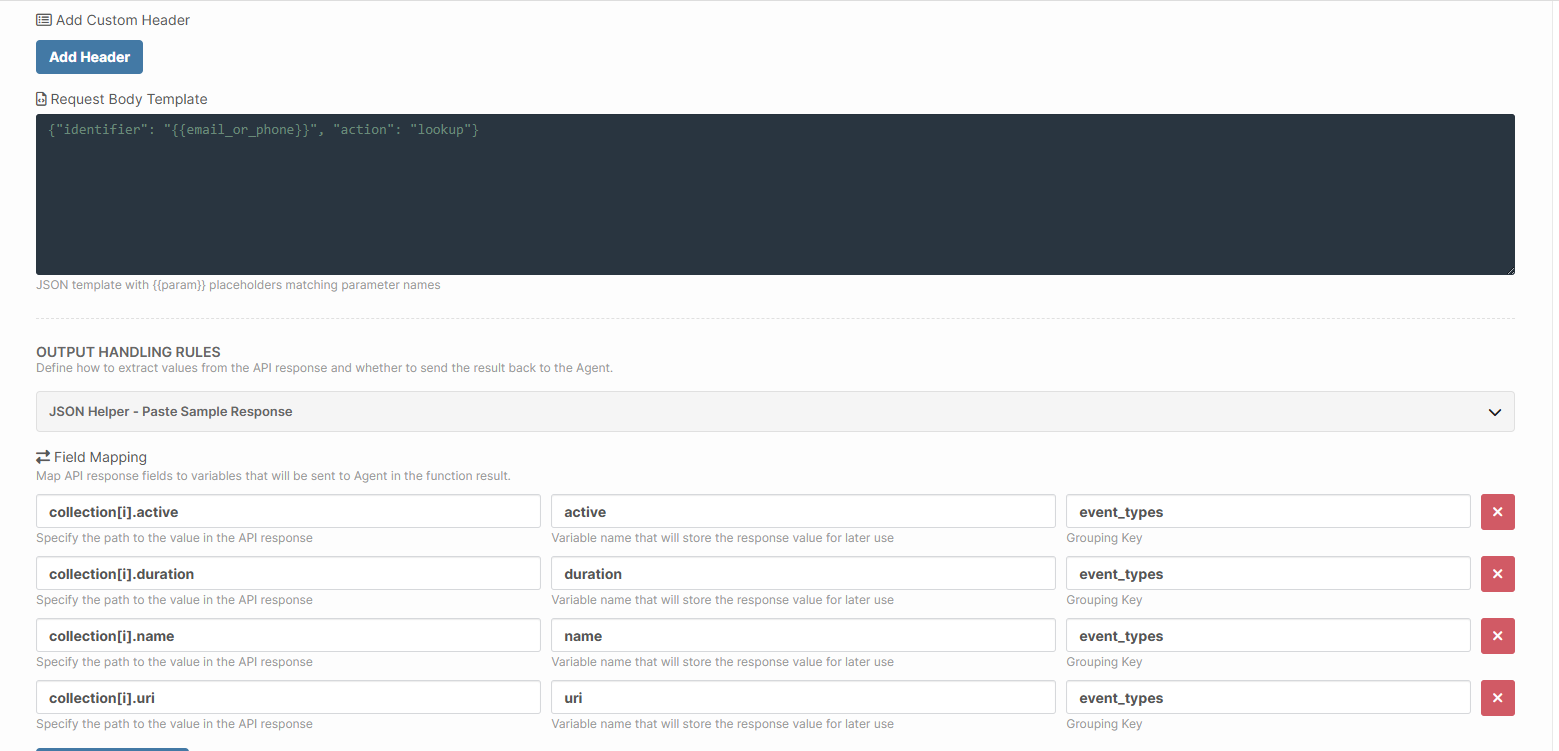The height and width of the screenshot is (751, 1559).
Task: Focus the collection[i].active path field
Action: pos(288,512)
